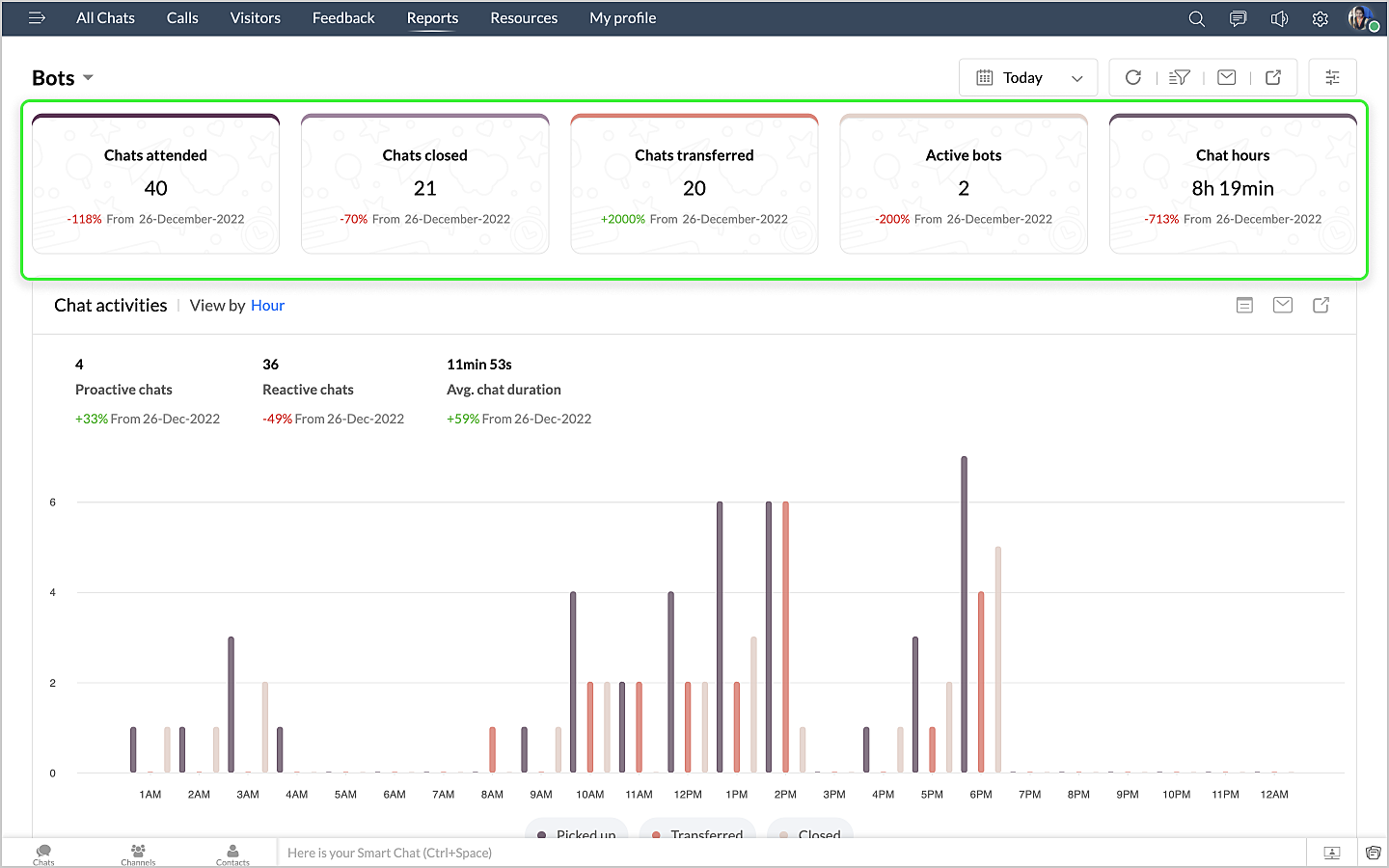Open search from the top navigation bar

(x=1196, y=19)
